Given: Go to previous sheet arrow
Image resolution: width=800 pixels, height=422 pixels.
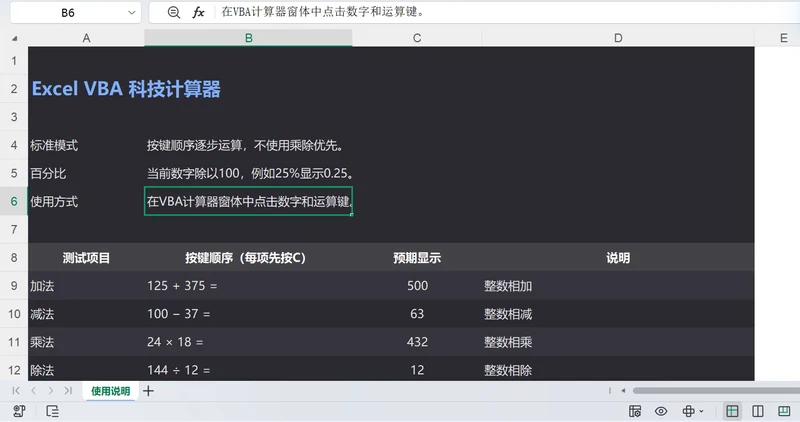Looking at the screenshot, I should pos(33,391).
